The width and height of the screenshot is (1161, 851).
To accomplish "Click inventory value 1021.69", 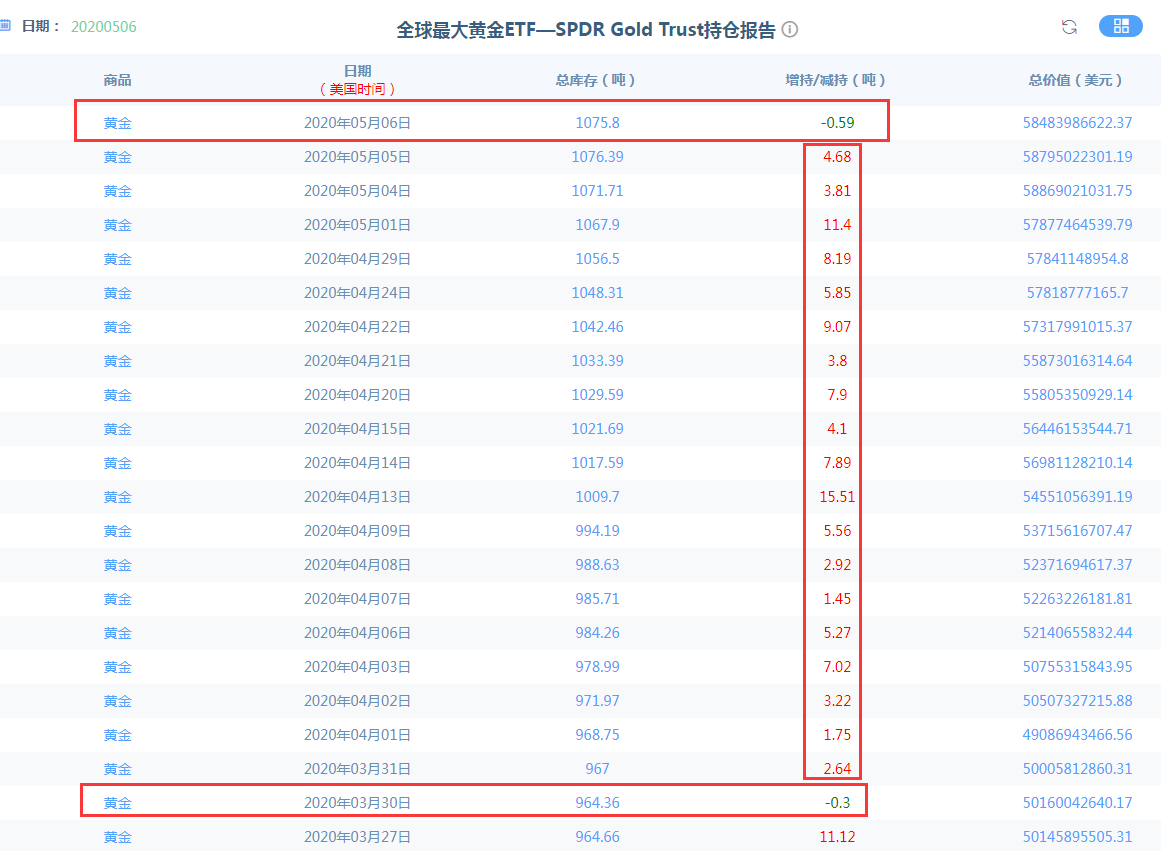I will (x=597, y=430).
